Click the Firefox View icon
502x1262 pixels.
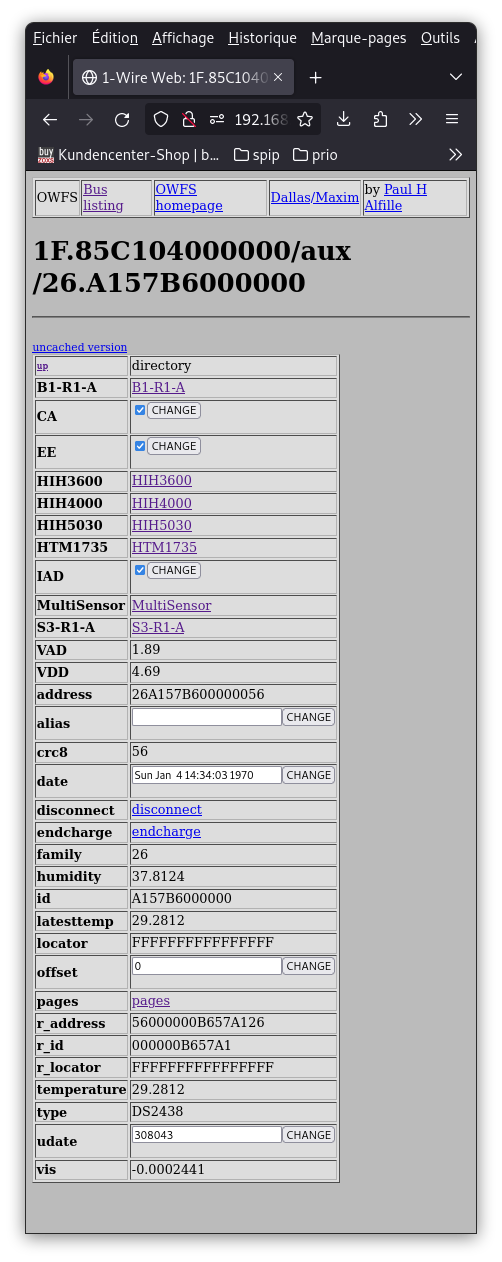point(46,77)
